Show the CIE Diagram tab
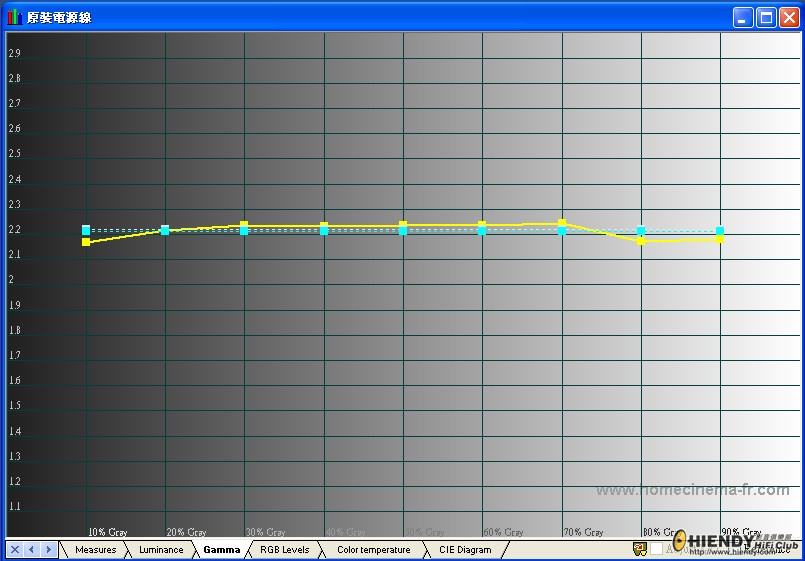The height and width of the screenshot is (561, 805). [x=465, y=550]
